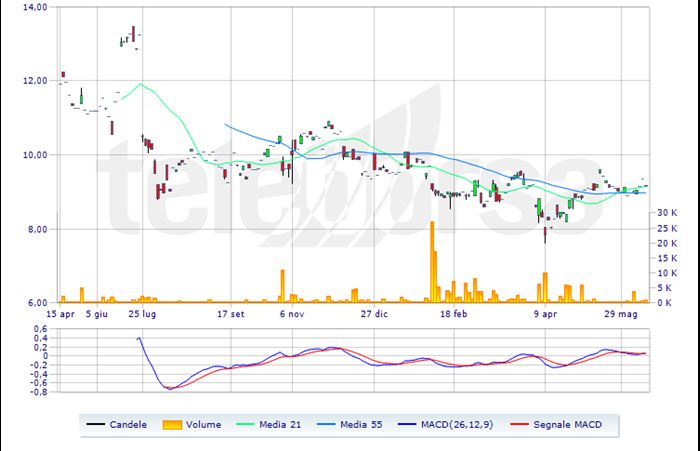Click the volume spike bar above 6 nov
Viewport: 700px width, 451px height.
pyautogui.click(x=282, y=286)
